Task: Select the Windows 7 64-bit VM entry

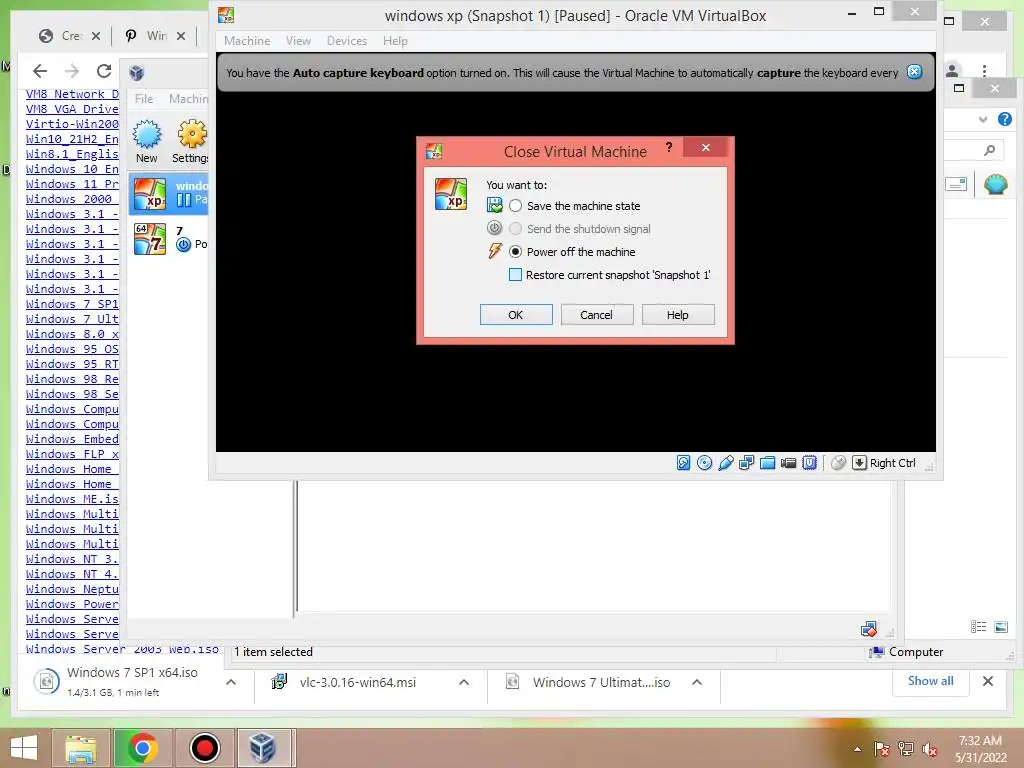Action: pyautogui.click(x=168, y=239)
